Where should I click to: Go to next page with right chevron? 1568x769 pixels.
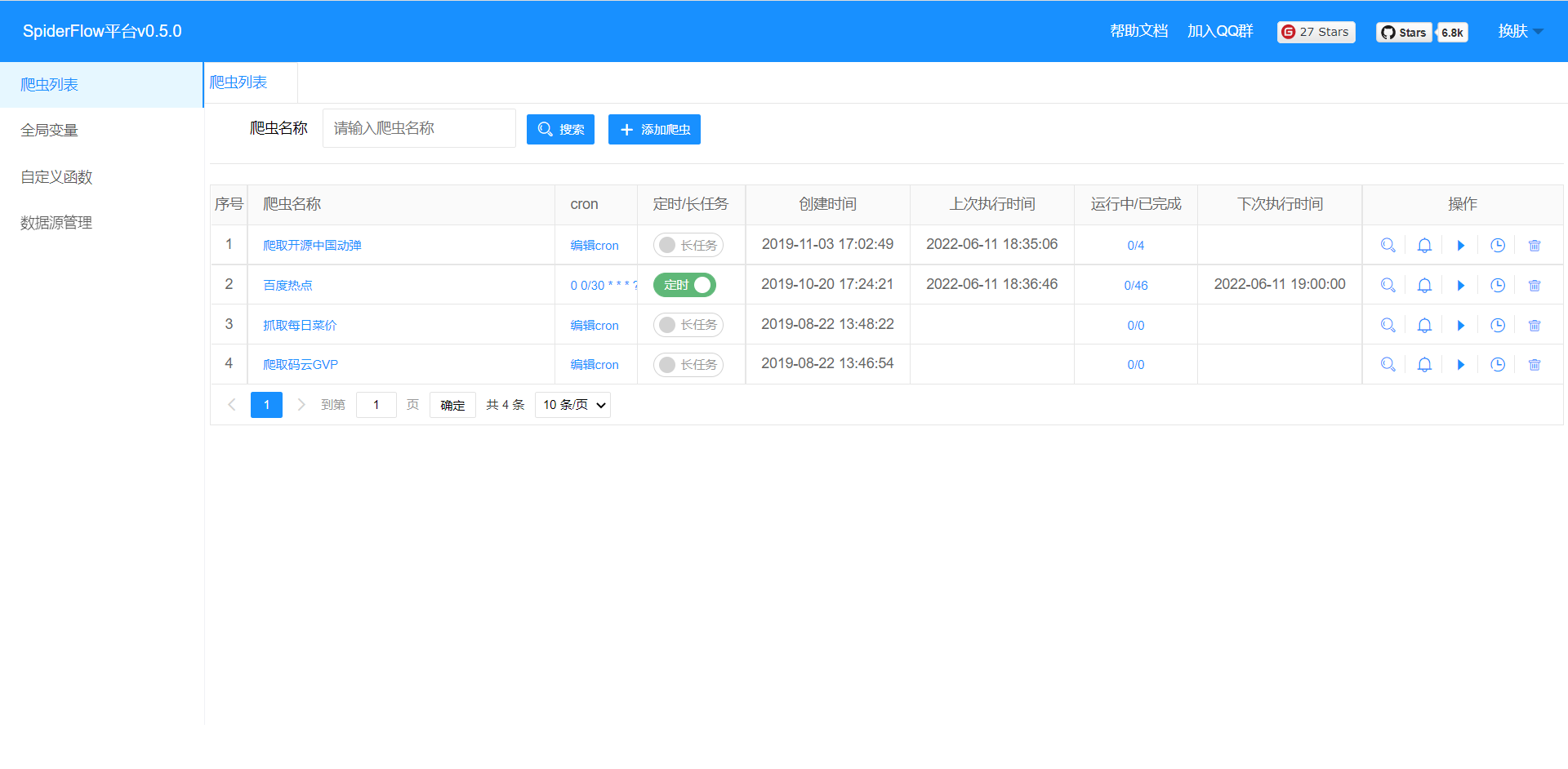tap(301, 405)
